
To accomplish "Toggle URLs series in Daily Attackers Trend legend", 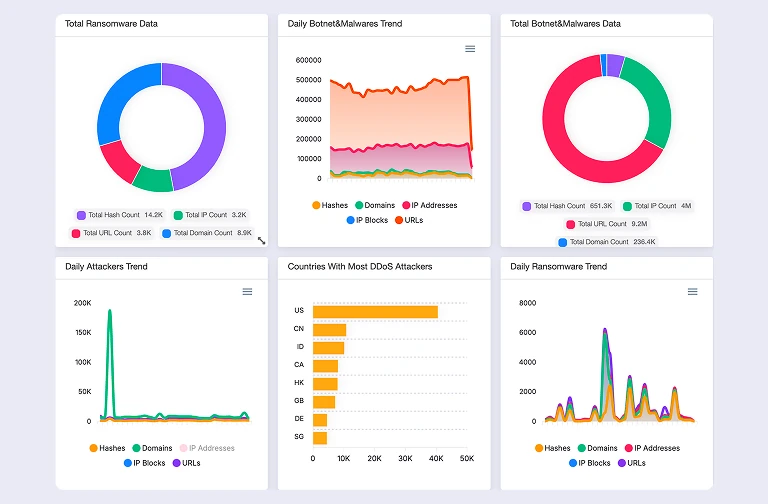I will pyautogui.click(x=187, y=463).
